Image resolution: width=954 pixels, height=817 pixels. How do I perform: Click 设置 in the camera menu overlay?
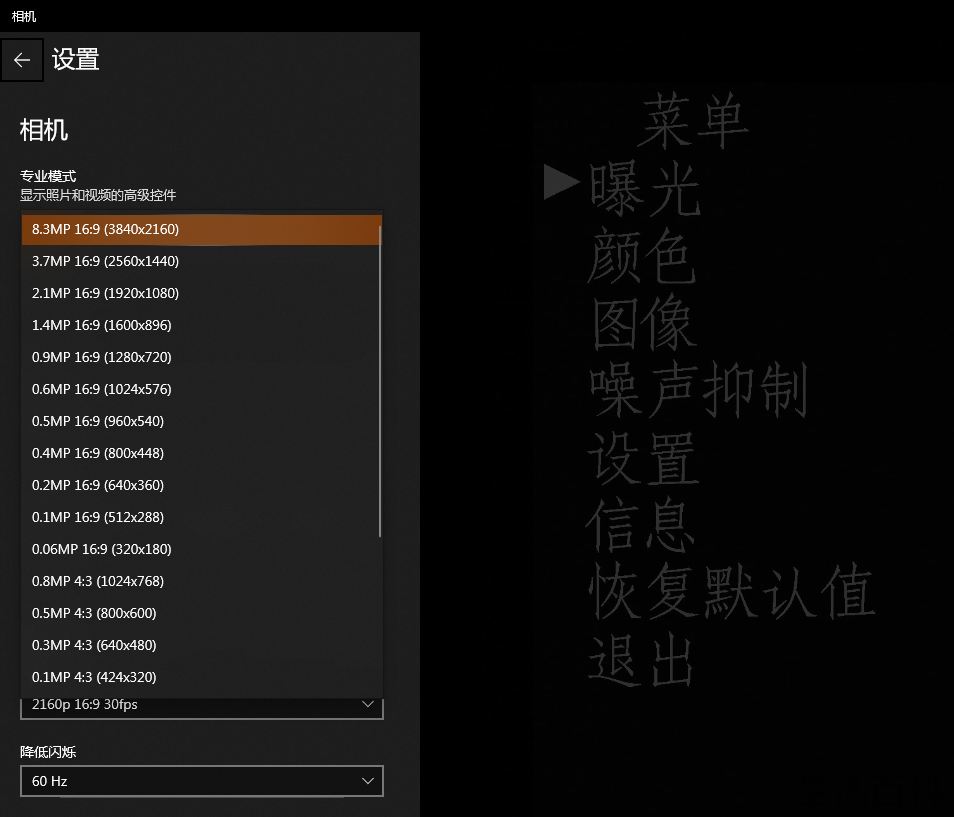(x=642, y=458)
